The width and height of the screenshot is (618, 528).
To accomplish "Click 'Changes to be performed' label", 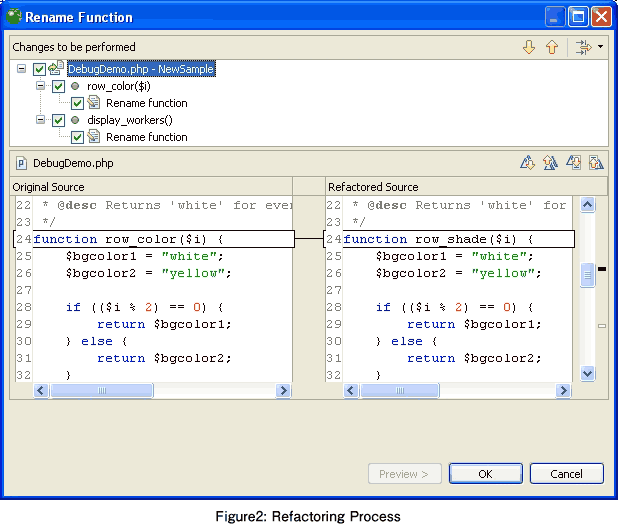I will pyautogui.click(x=74, y=47).
